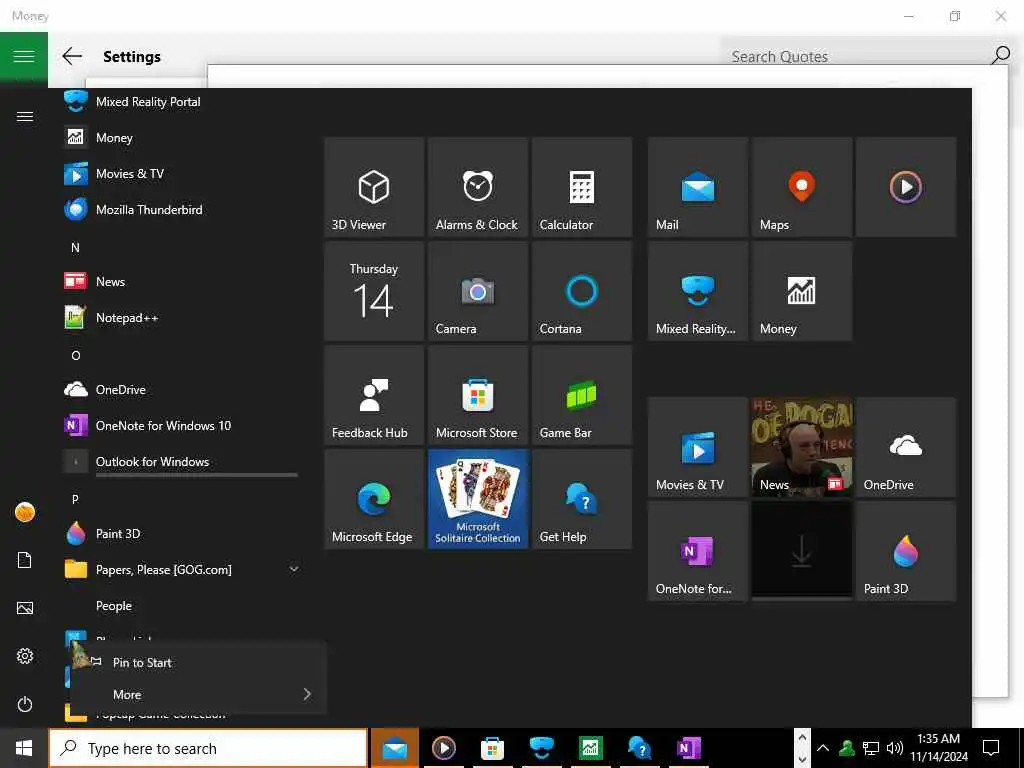
Task: Open the 1:35 AM clock on taskbar
Action: click(x=938, y=748)
